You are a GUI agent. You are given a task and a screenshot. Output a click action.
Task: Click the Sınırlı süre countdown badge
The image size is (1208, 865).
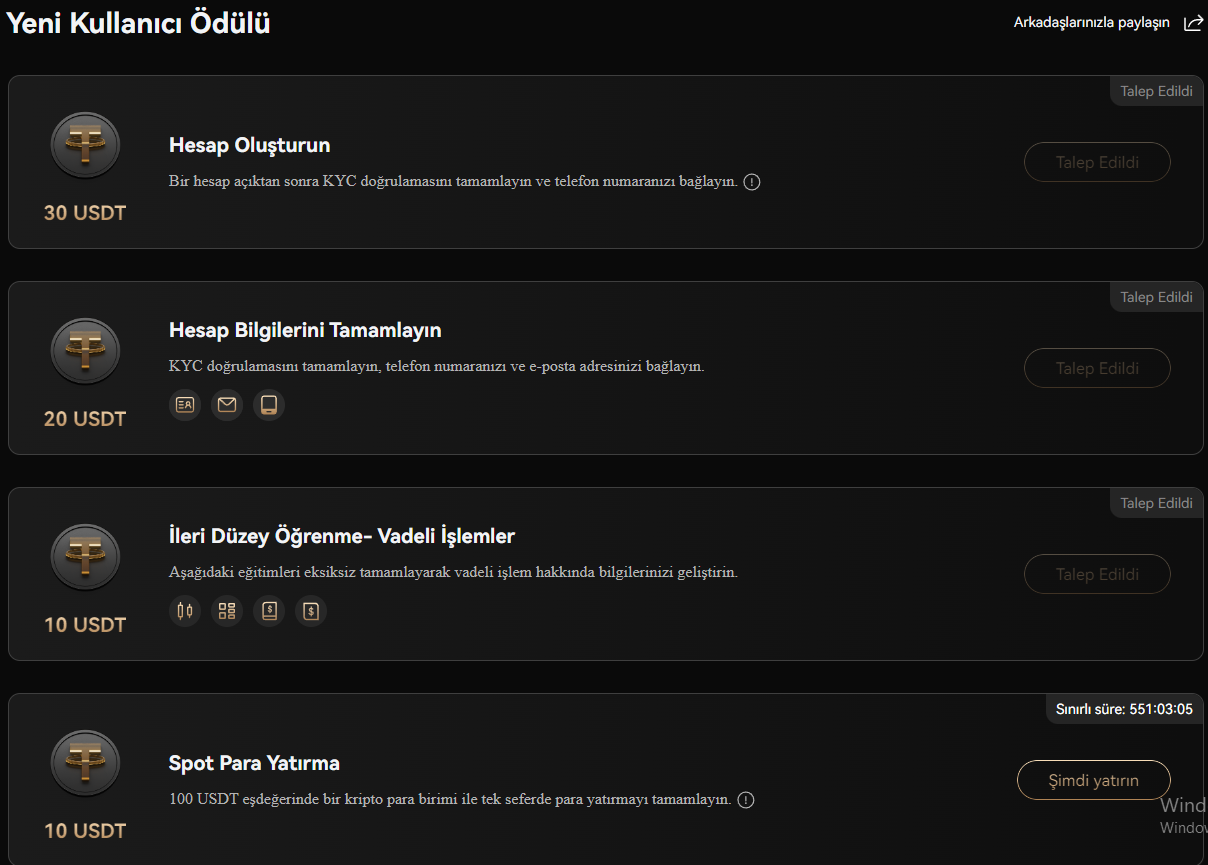(1124, 709)
